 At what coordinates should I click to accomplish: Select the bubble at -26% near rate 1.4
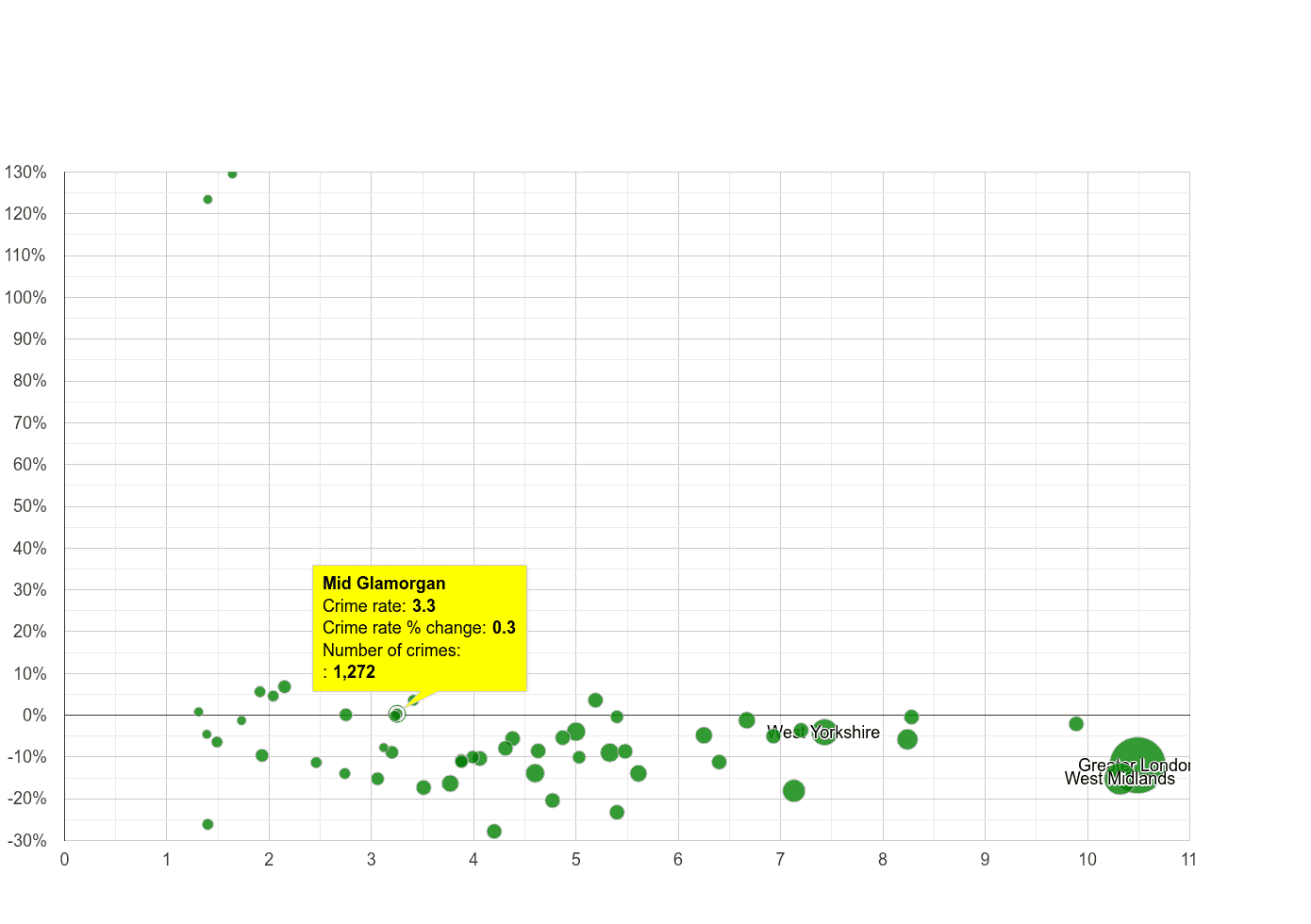click(x=207, y=824)
